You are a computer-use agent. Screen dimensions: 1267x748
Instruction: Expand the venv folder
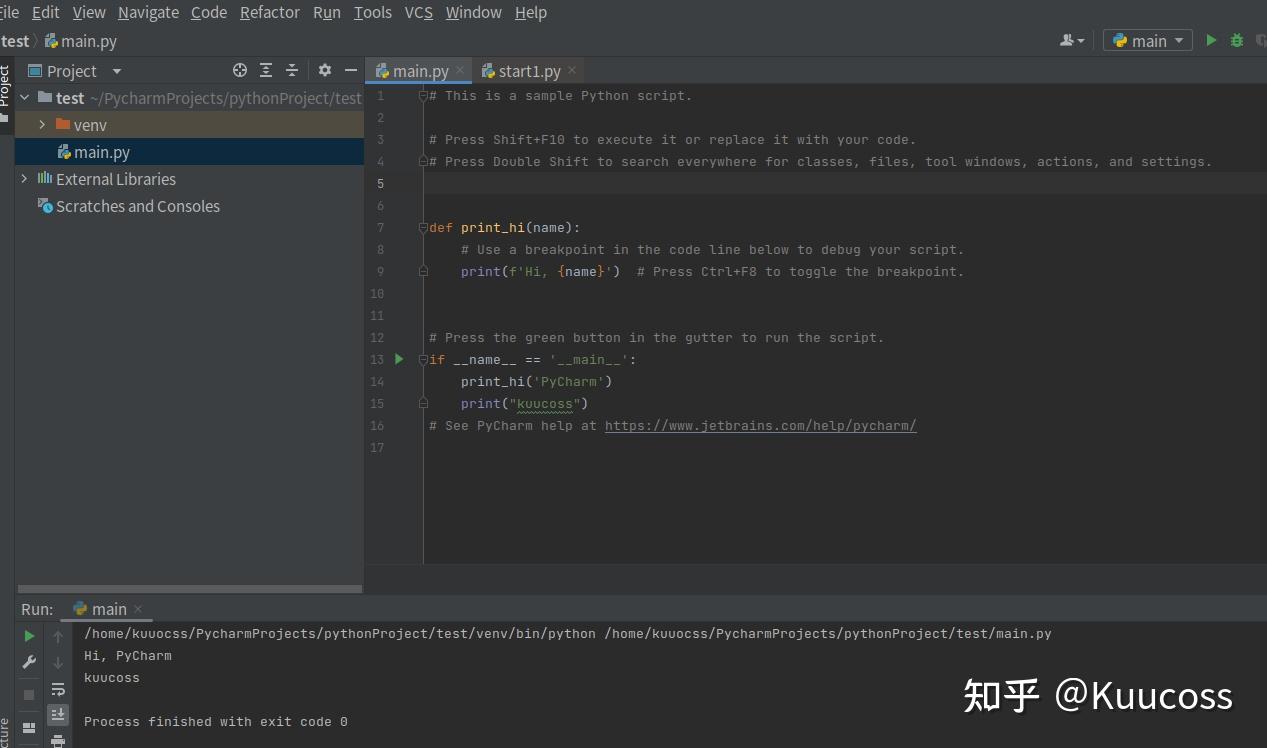tap(41, 124)
